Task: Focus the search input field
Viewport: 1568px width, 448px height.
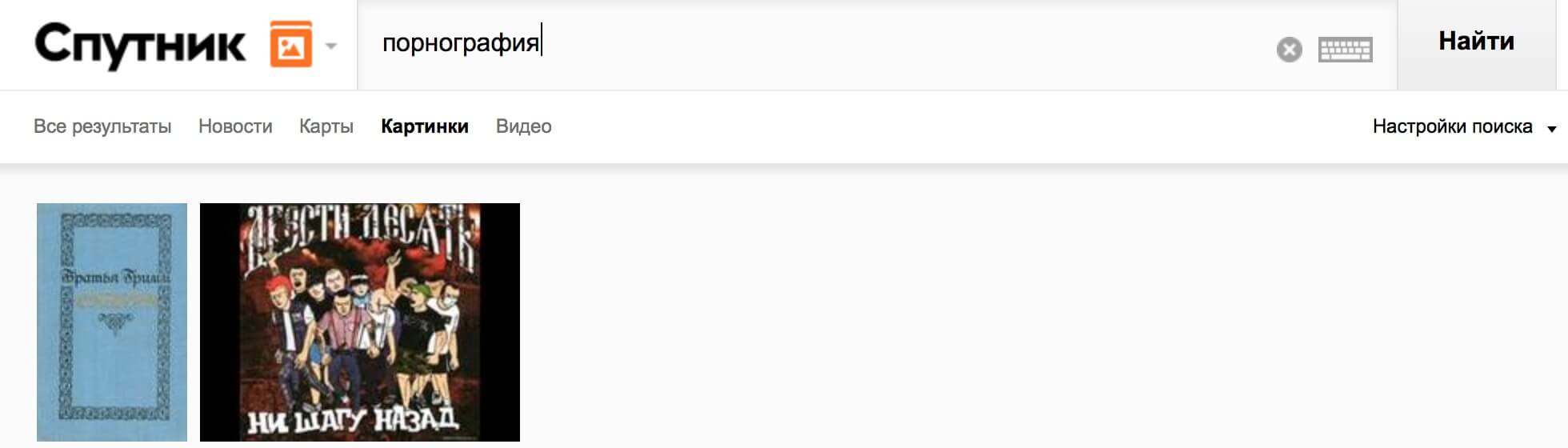Action: coord(816,45)
